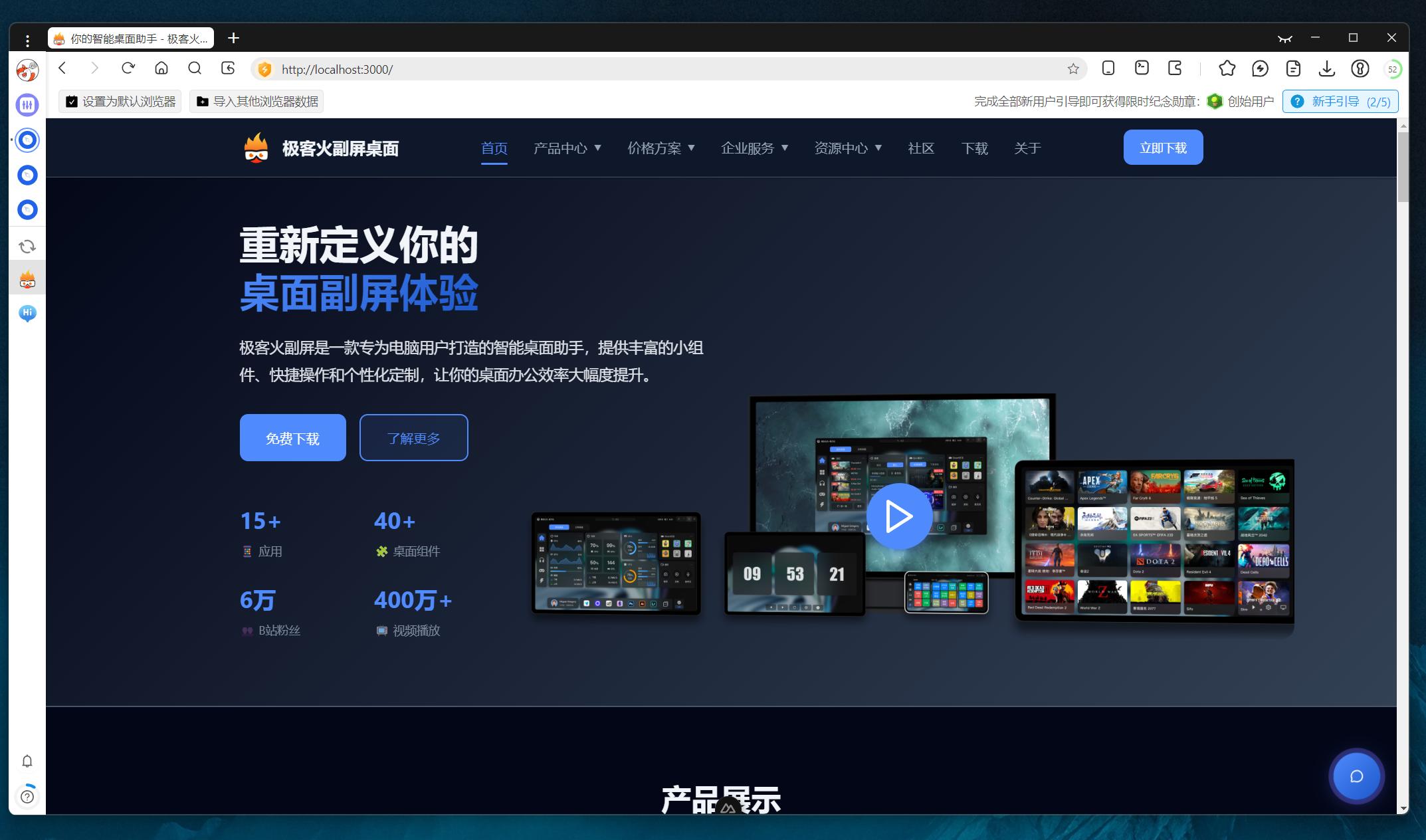Click the sync arrows icon in the sidebar

pos(27,245)
